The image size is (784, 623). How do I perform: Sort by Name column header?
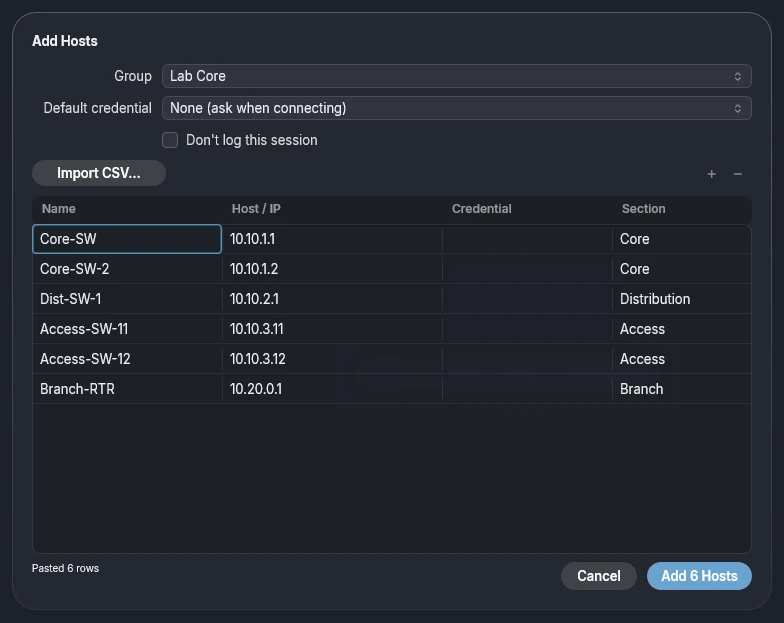[58, 209]
